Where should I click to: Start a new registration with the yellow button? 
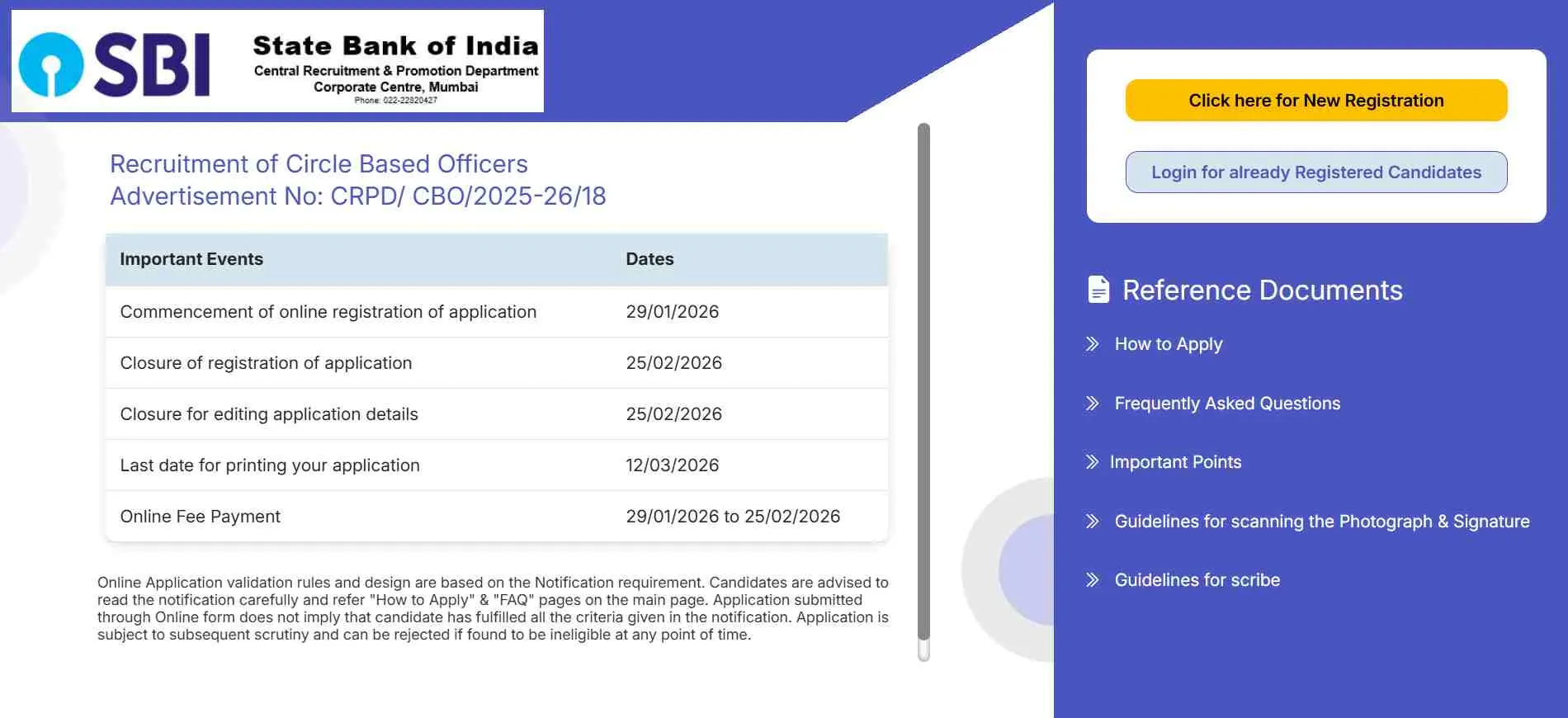point(1315,101)
